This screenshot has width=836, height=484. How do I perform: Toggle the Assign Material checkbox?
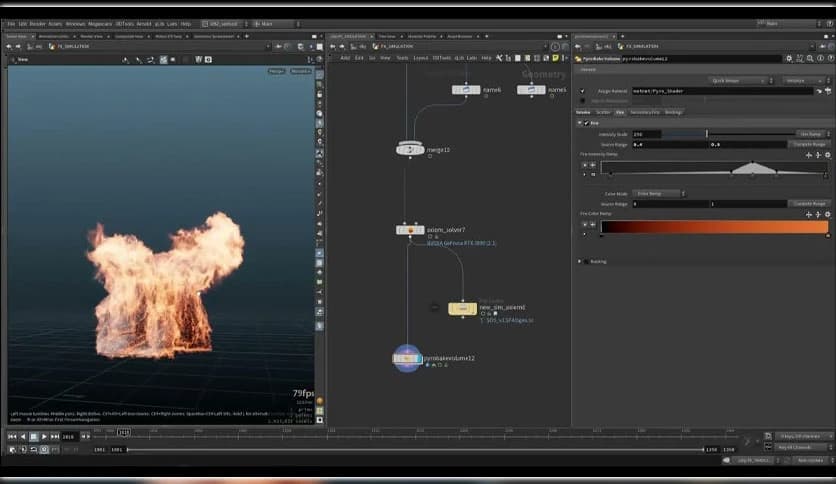pos(583,91)
